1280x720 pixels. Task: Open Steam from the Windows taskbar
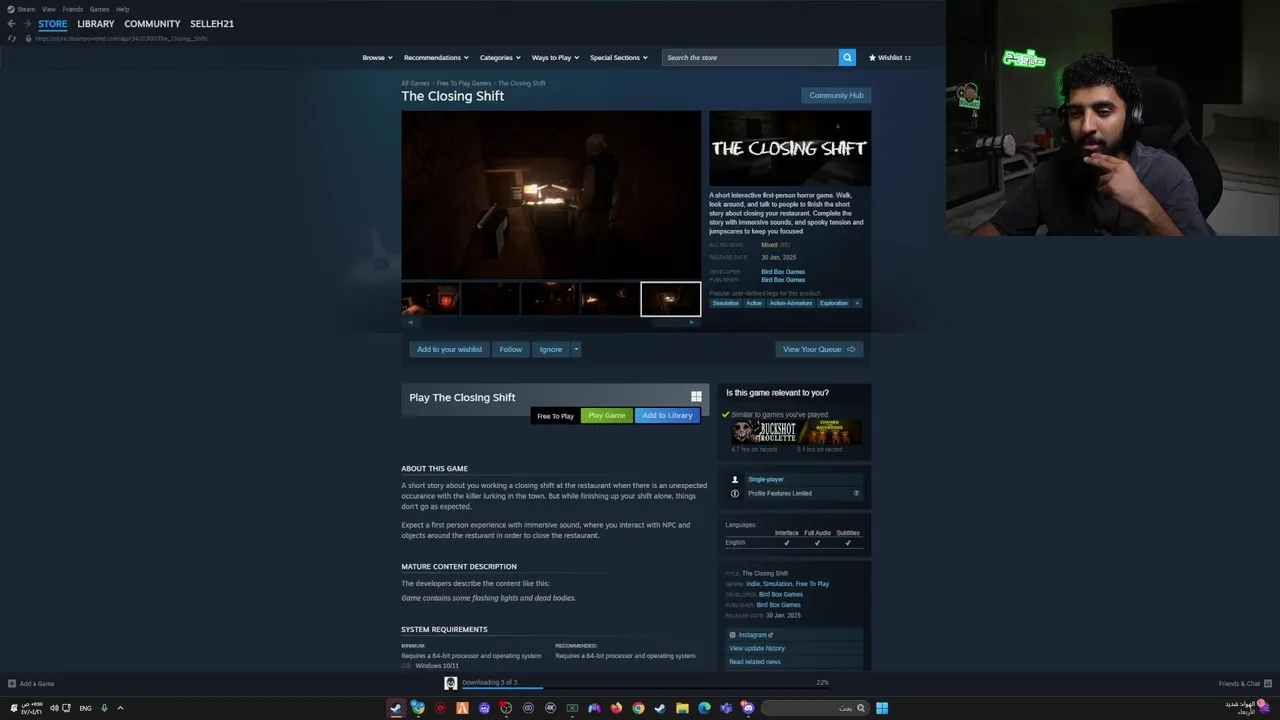[x=396, y=708]
